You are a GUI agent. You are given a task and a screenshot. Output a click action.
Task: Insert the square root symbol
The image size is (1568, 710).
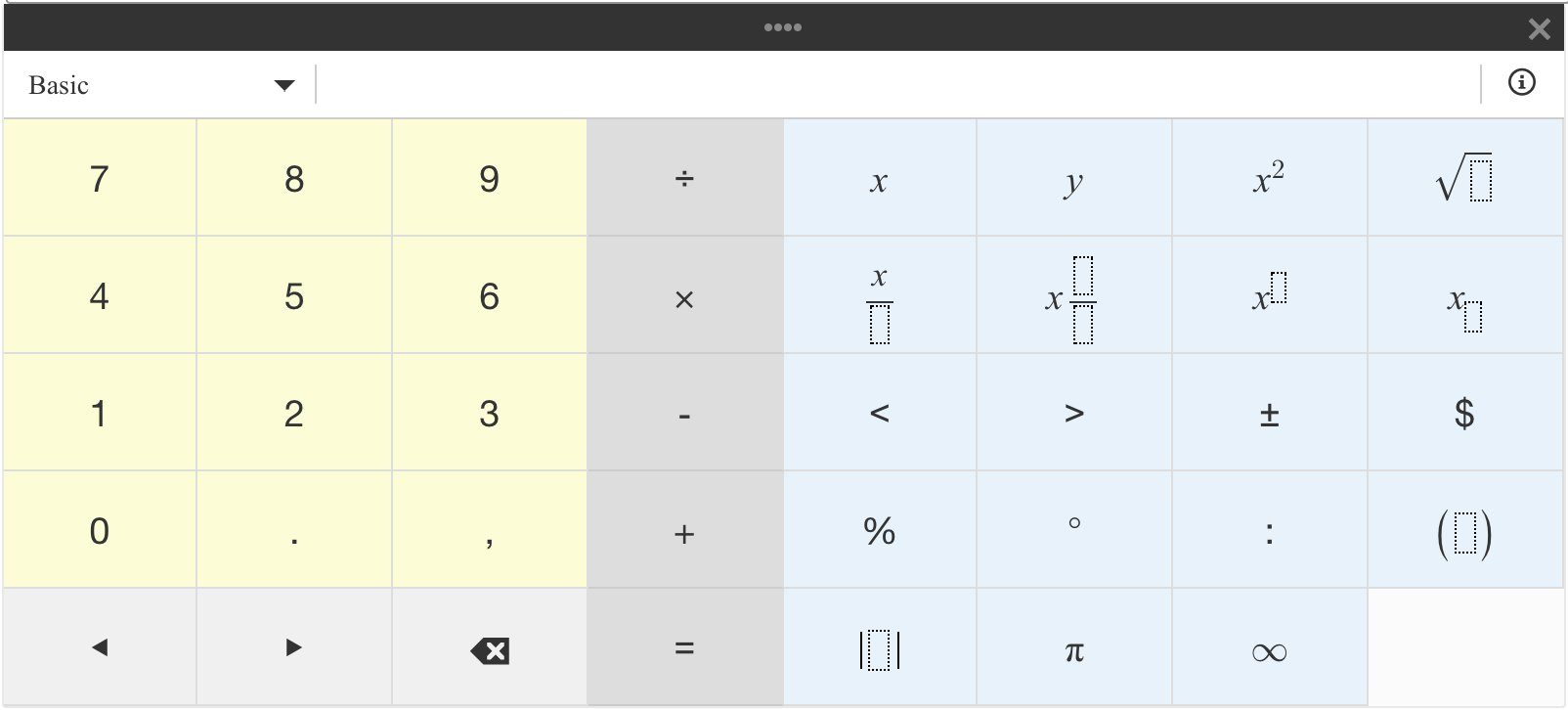coord(1464,178)
